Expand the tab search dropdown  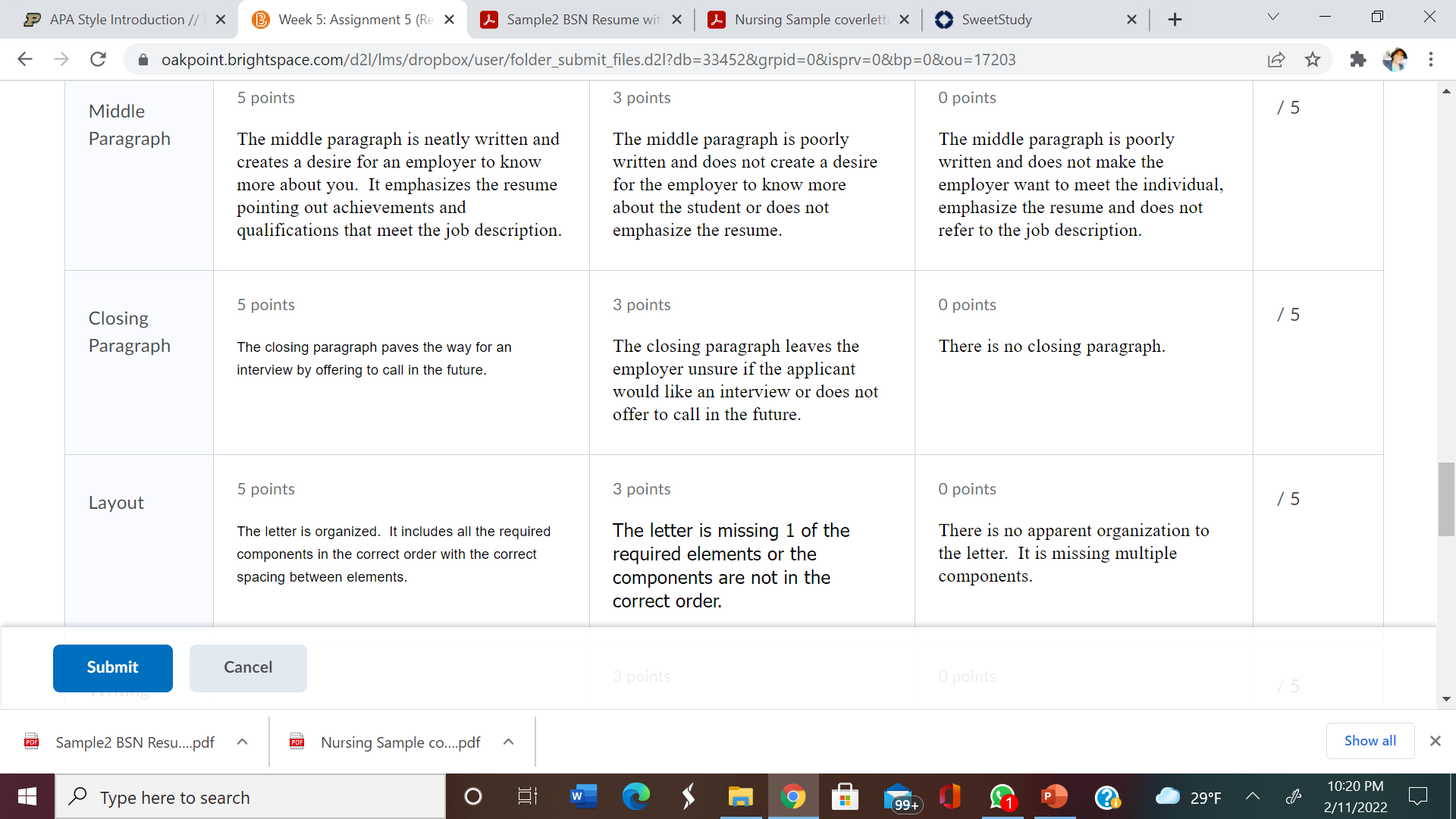(1273, 17)
